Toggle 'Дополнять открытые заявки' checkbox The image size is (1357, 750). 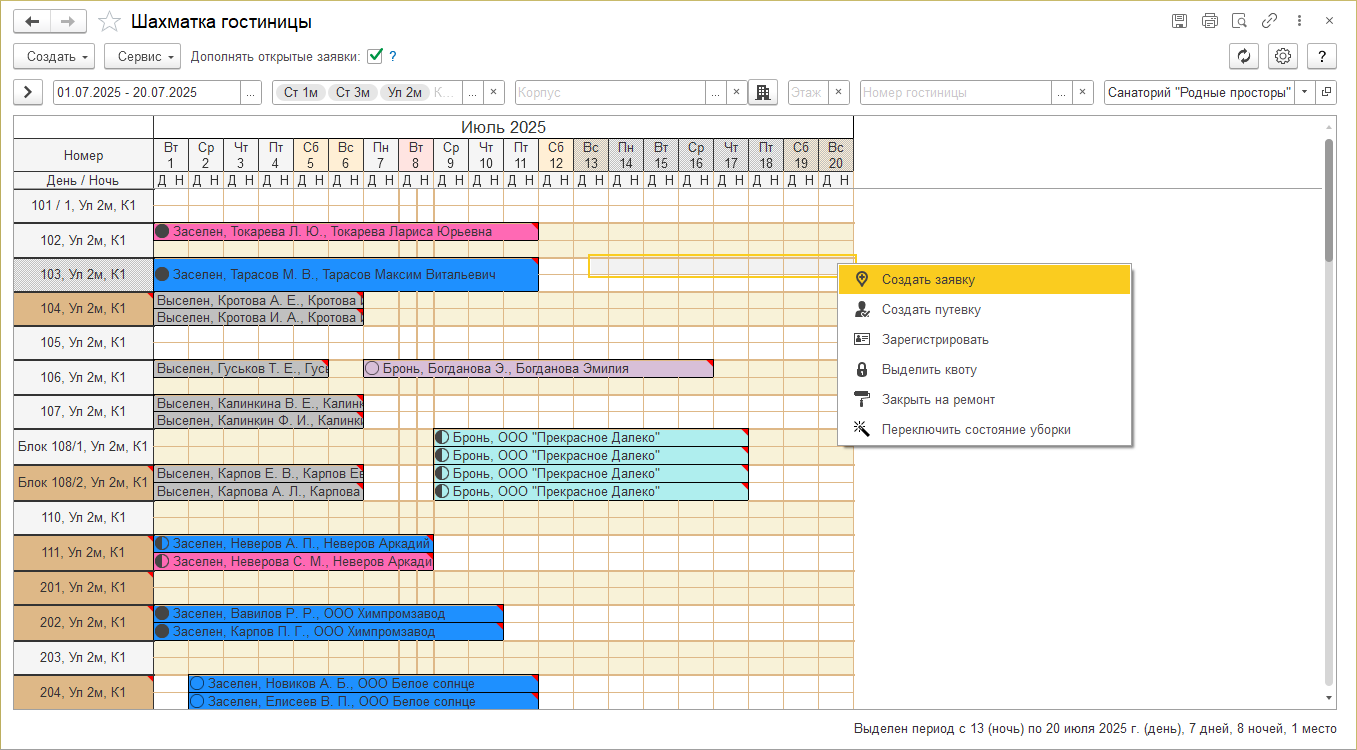click(375, 57)
